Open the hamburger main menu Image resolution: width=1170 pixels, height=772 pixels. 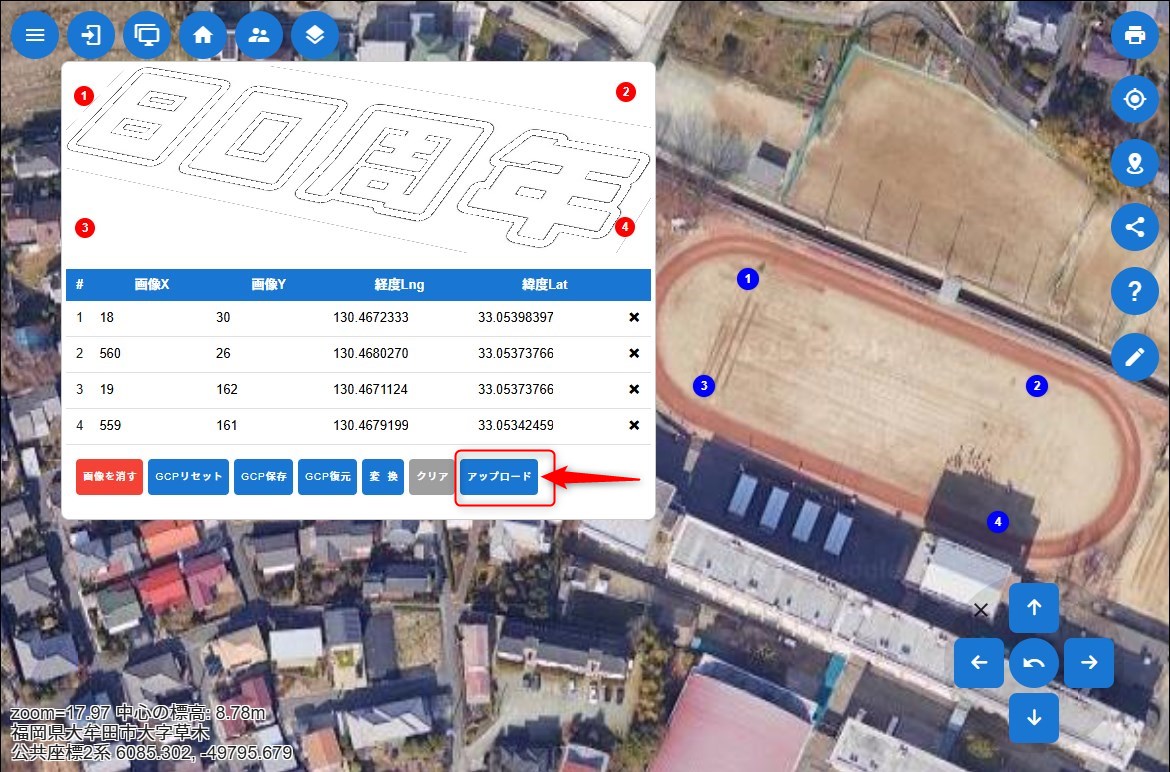pyautogui.click(x=35, y=35)
